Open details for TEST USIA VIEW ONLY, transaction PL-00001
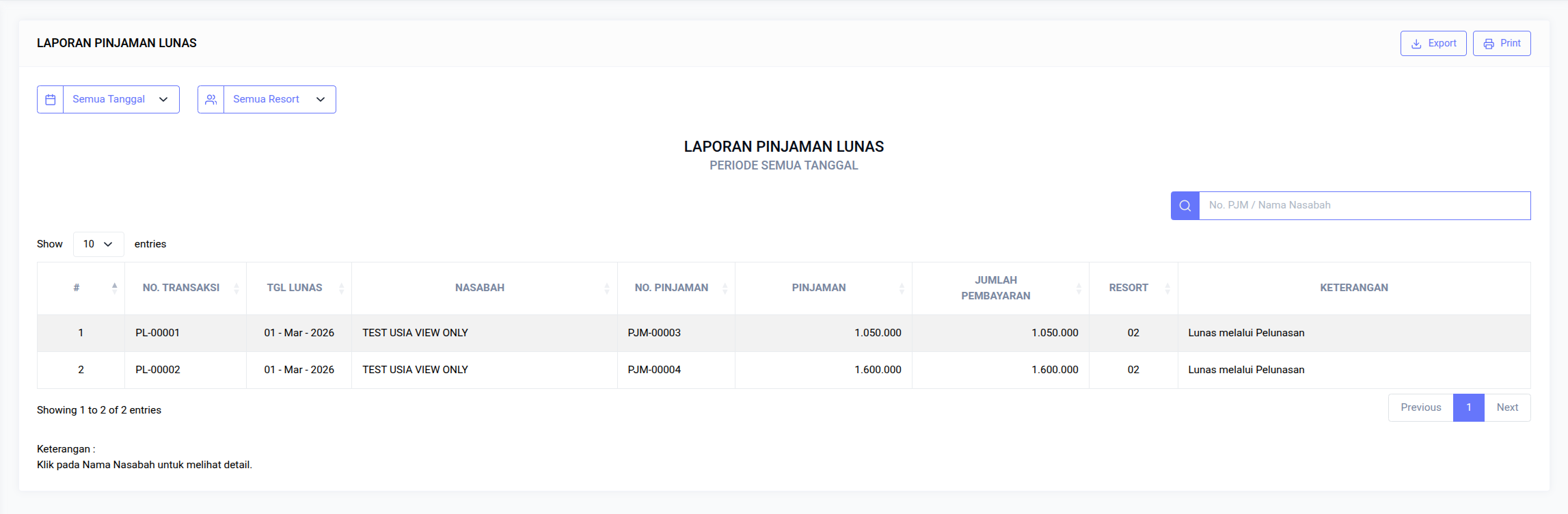 (415, 333)
